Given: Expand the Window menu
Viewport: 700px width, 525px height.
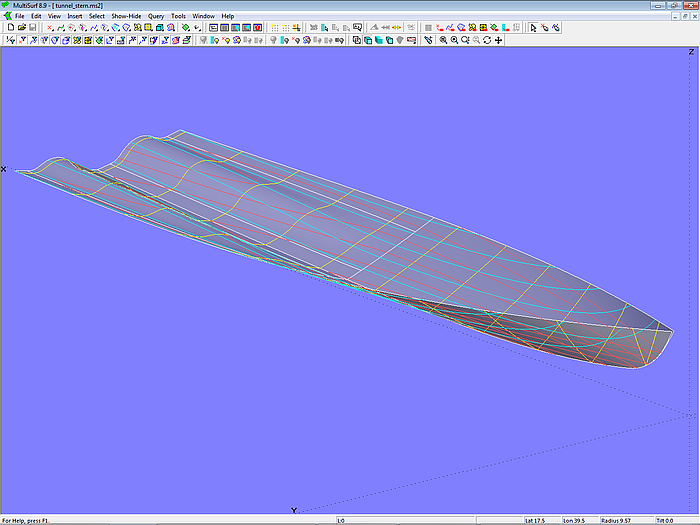Looking at the screenshot, I should click(x=203, y=16).
